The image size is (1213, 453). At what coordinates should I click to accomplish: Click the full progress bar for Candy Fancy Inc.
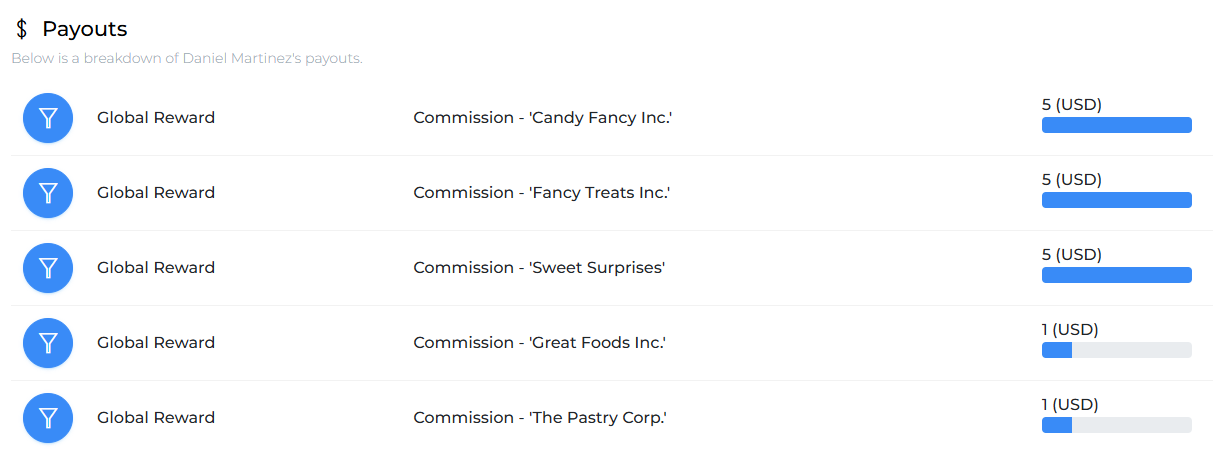tap(1117, 125)
